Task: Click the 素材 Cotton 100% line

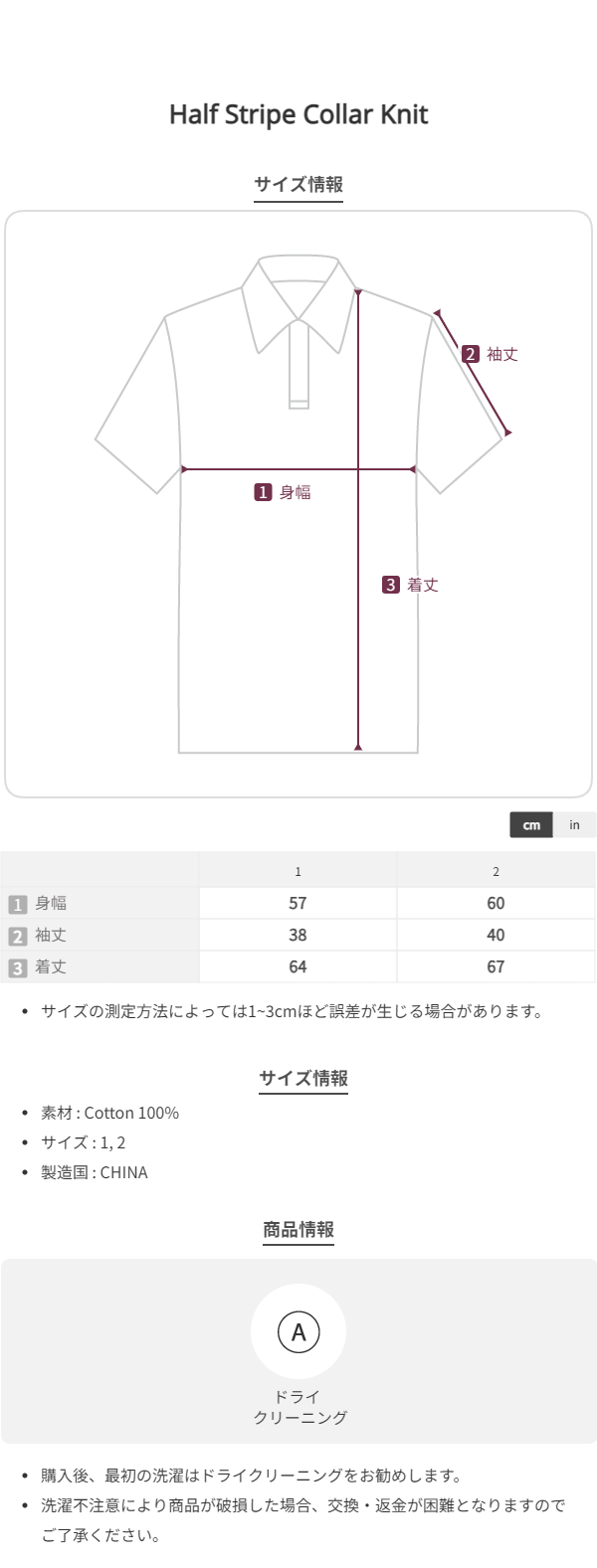Action: 109,1114
